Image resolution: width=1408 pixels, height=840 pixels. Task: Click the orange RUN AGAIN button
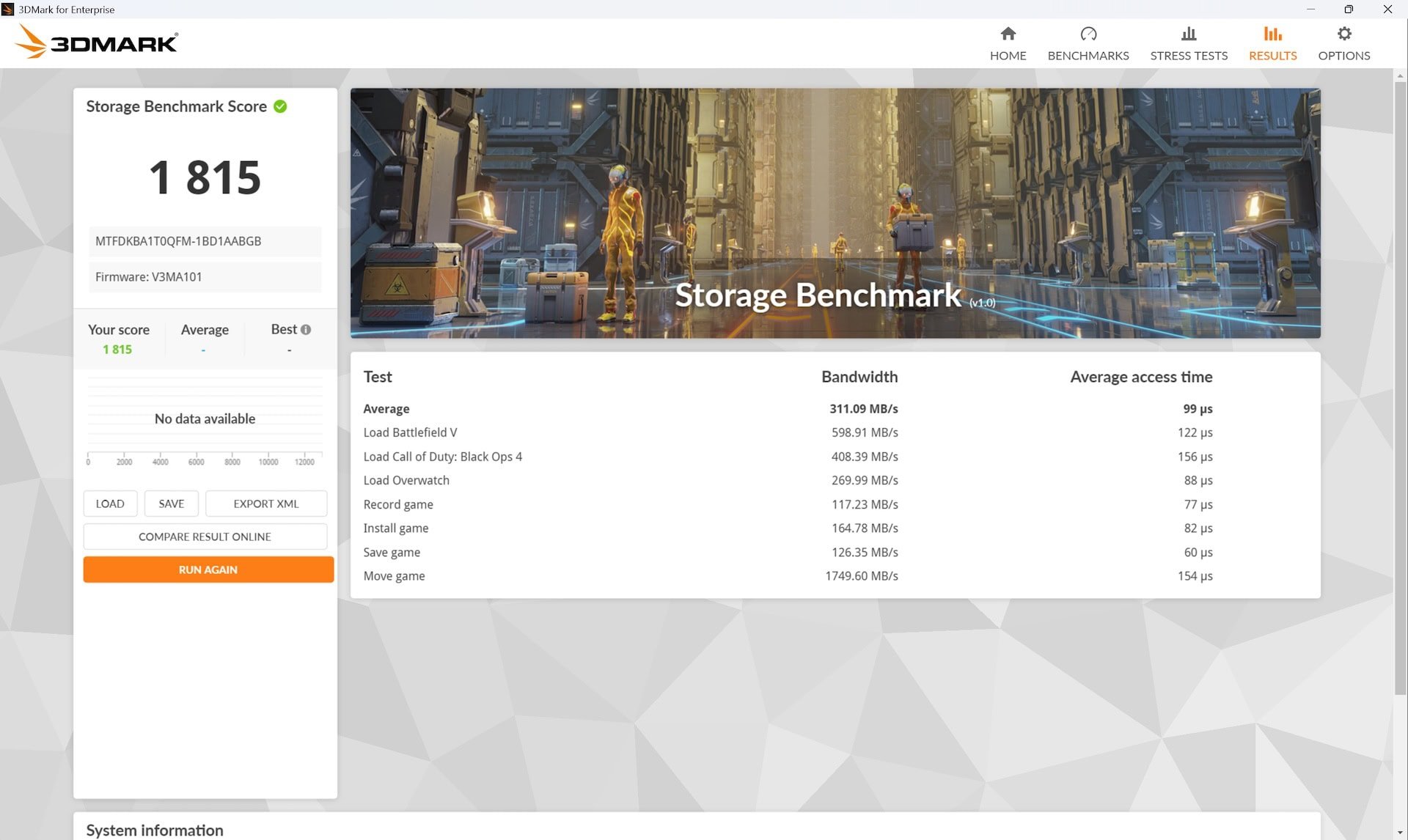click(x=208, y=570)
